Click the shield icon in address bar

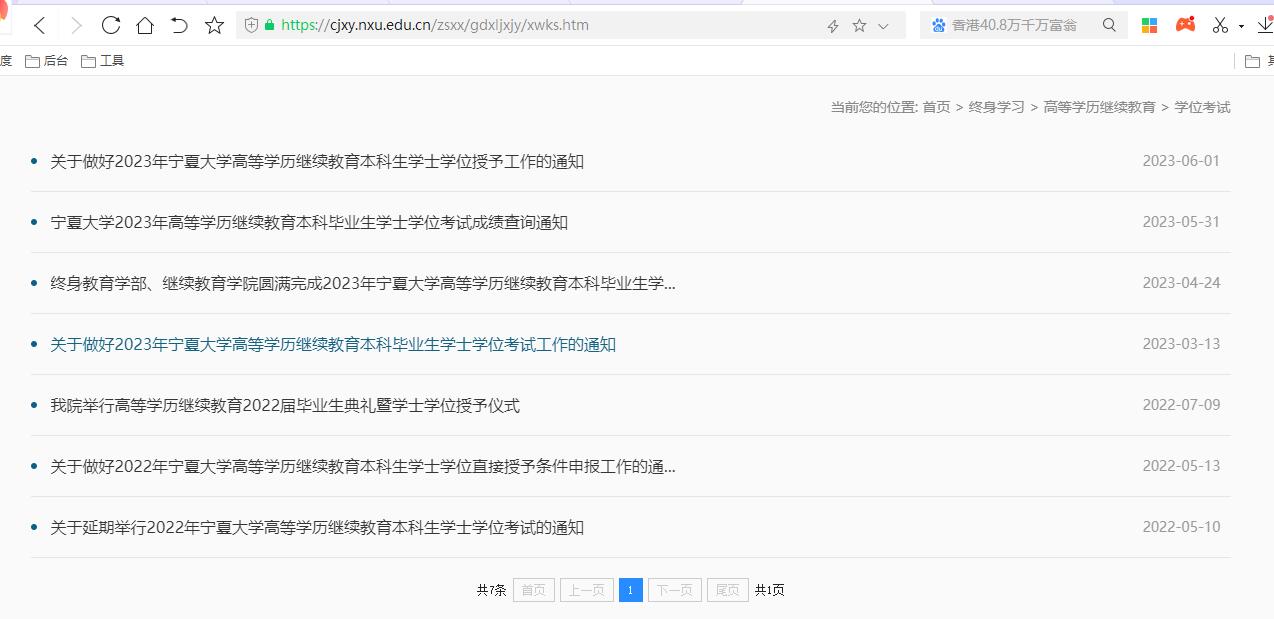coord(250,25)
